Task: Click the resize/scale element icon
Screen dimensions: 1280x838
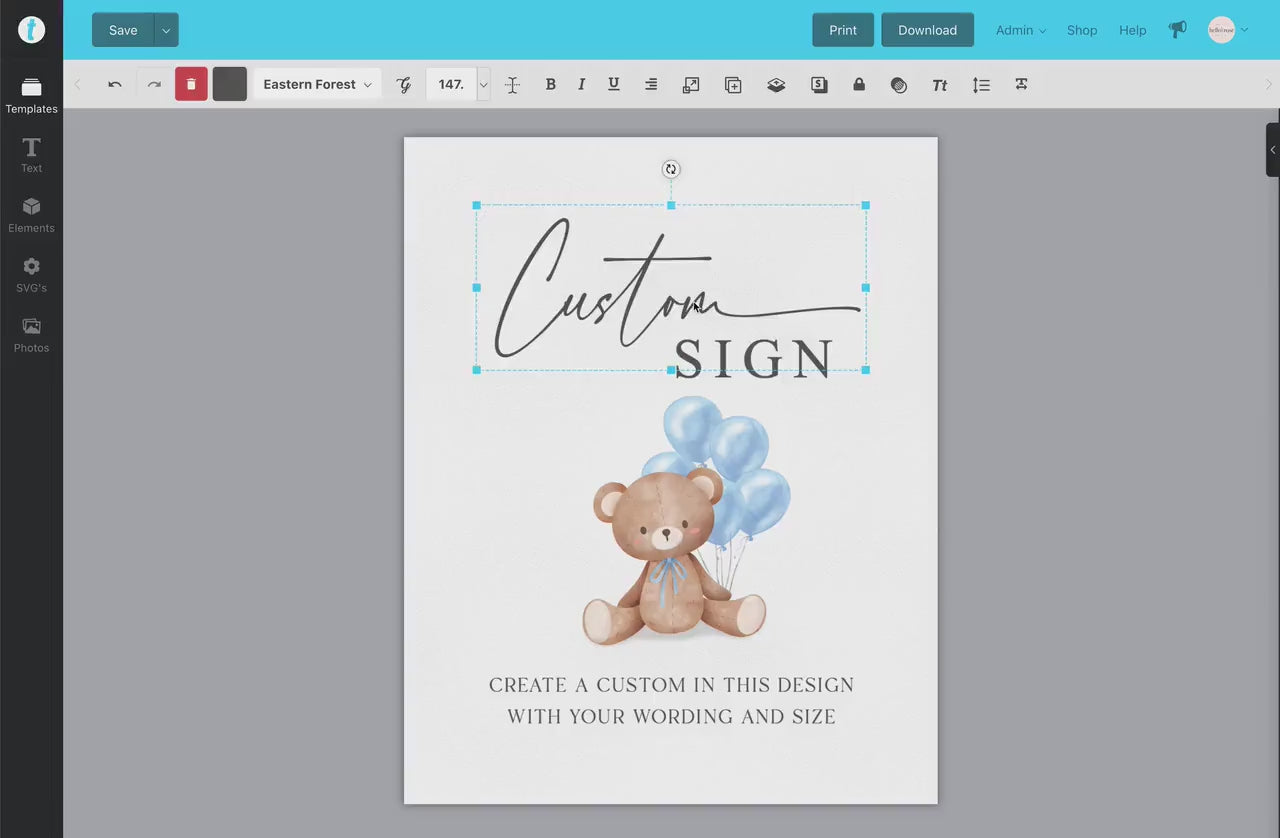Action: pos(691,85)
